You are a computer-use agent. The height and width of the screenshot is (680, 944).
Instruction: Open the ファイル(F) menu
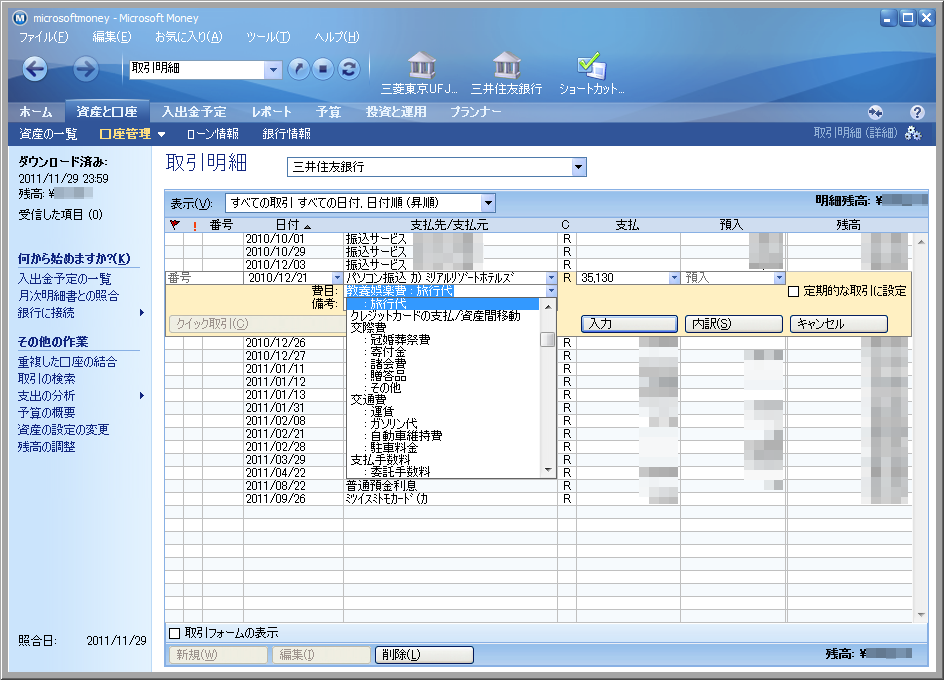pyautogui.click(x=43, y=37)
